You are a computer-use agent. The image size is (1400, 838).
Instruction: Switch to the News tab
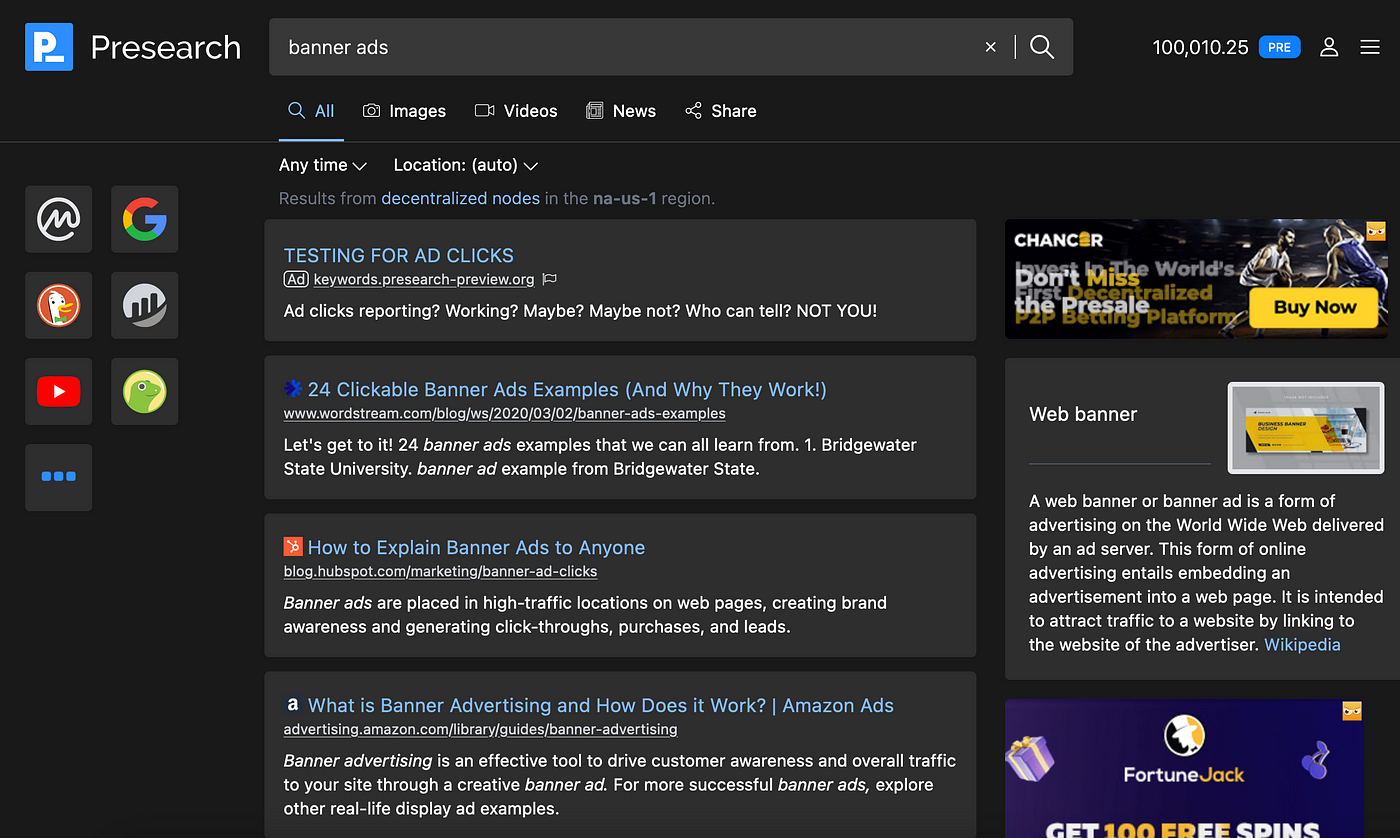pos(621,111)
